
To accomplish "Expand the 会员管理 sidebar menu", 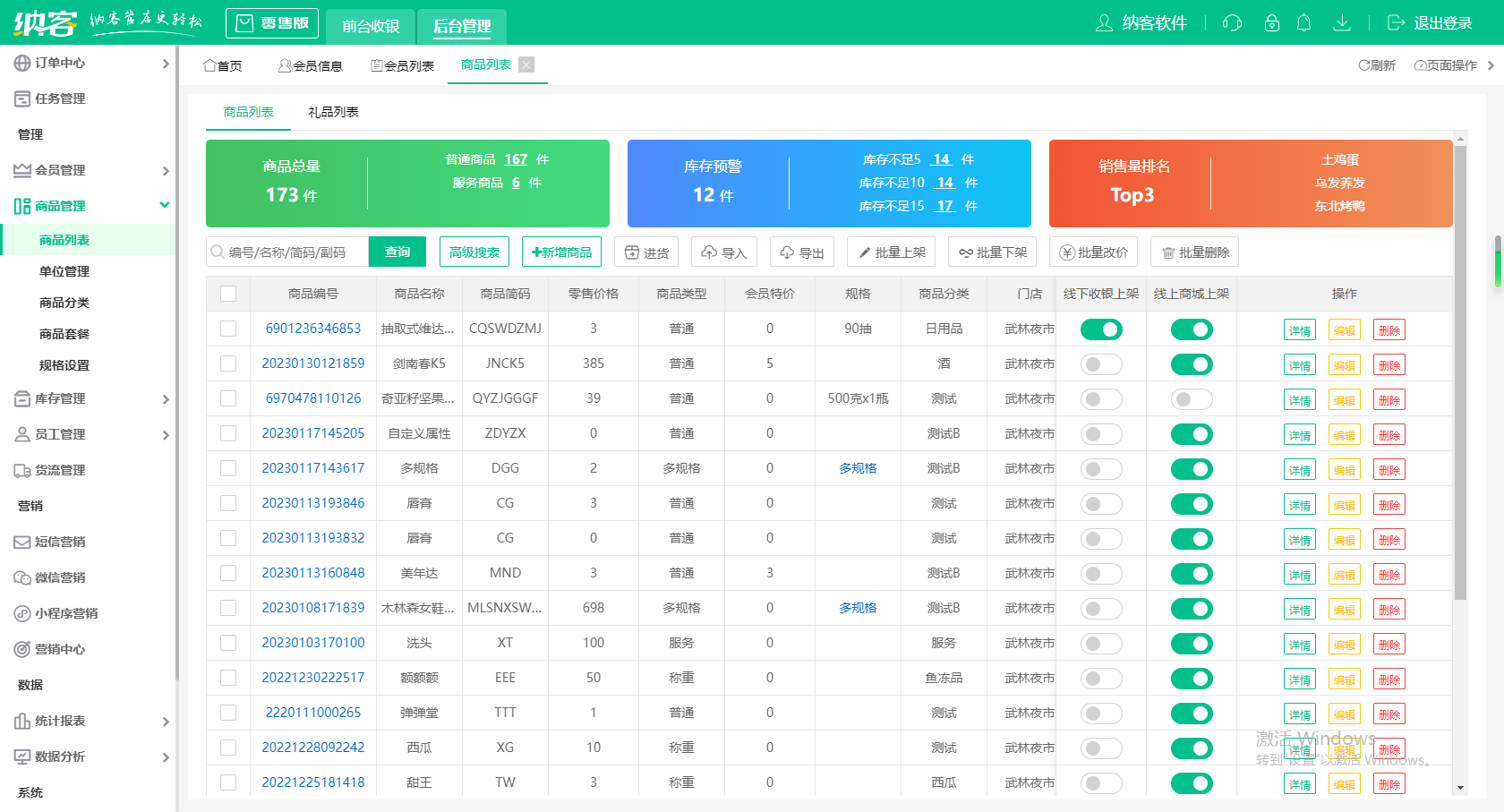I will click(x=90, y=169).
